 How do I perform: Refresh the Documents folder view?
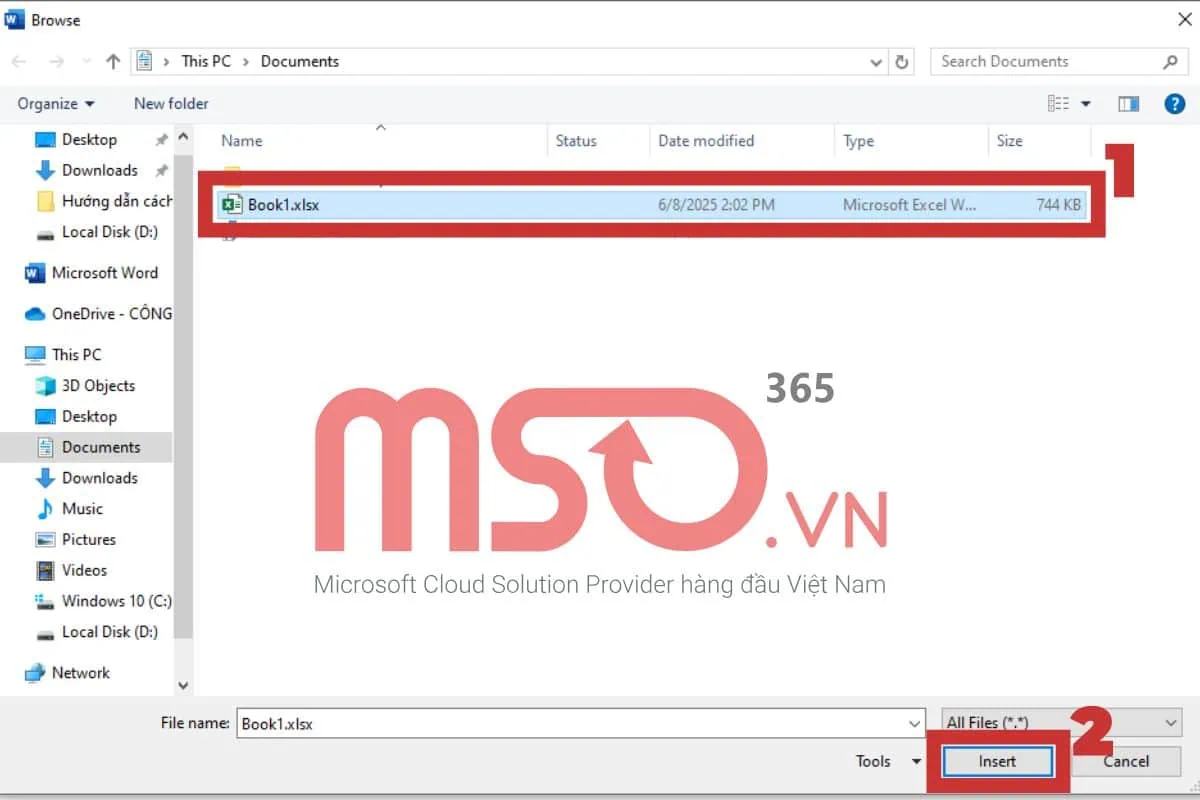(x=902, y=61)
